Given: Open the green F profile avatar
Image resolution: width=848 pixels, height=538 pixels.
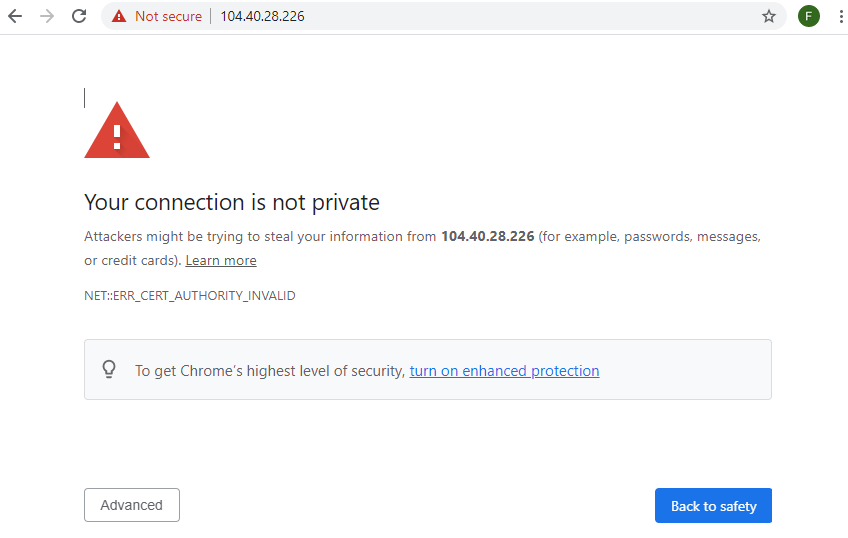Looking at the screenshot, I should [809, 16].
